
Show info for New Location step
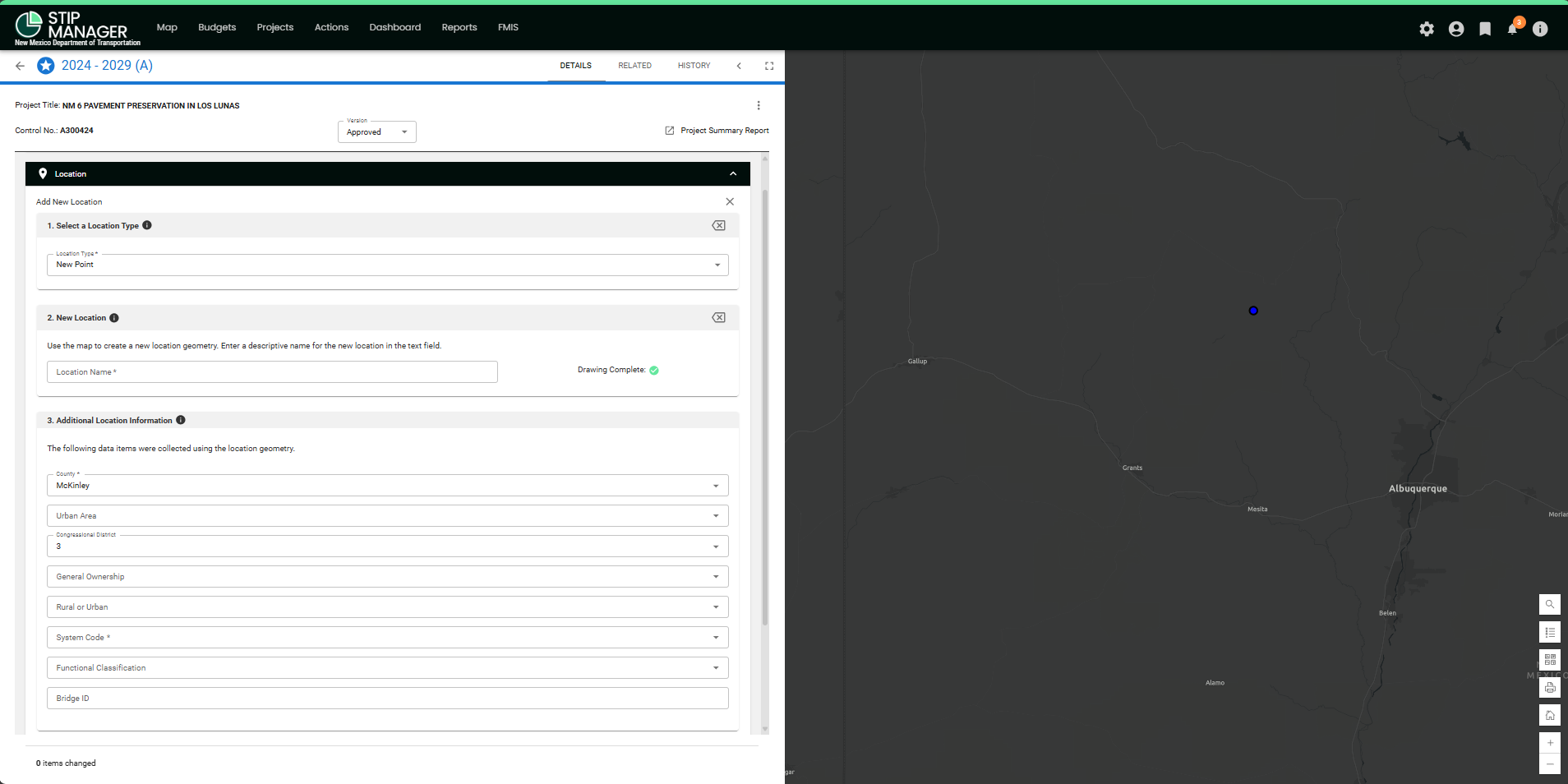point(114,318)
